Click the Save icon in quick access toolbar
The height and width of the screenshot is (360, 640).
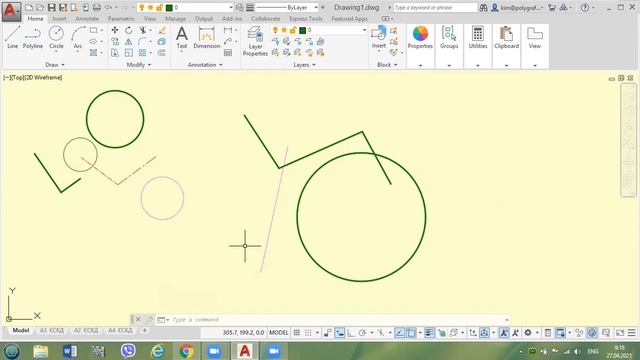51,7
